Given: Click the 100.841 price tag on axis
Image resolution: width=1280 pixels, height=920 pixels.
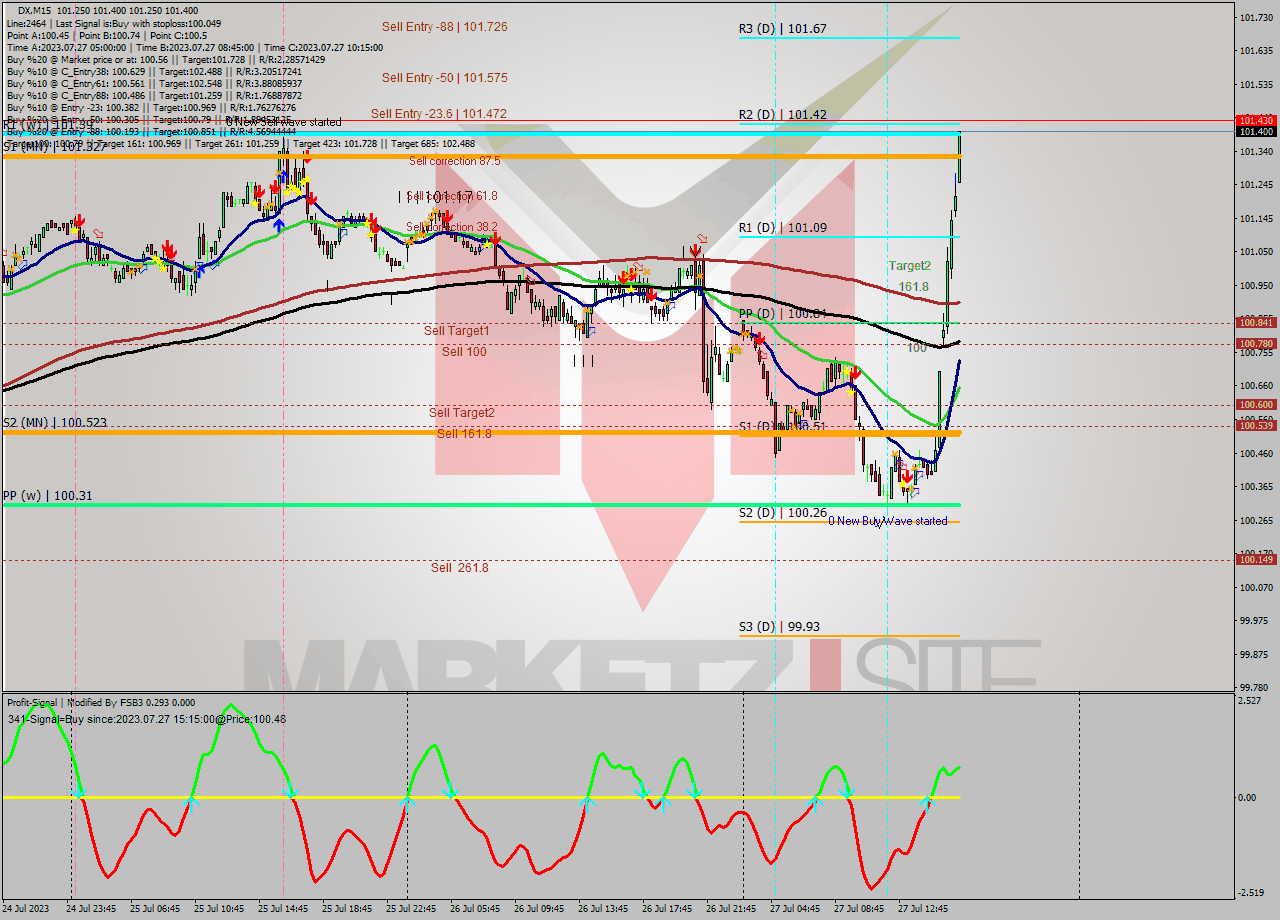Looking at the screenshot, I should tap(1256, 322).
